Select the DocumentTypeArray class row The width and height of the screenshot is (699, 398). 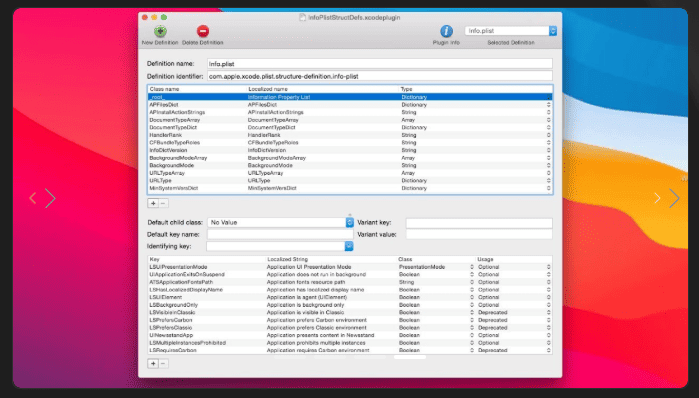350,120
